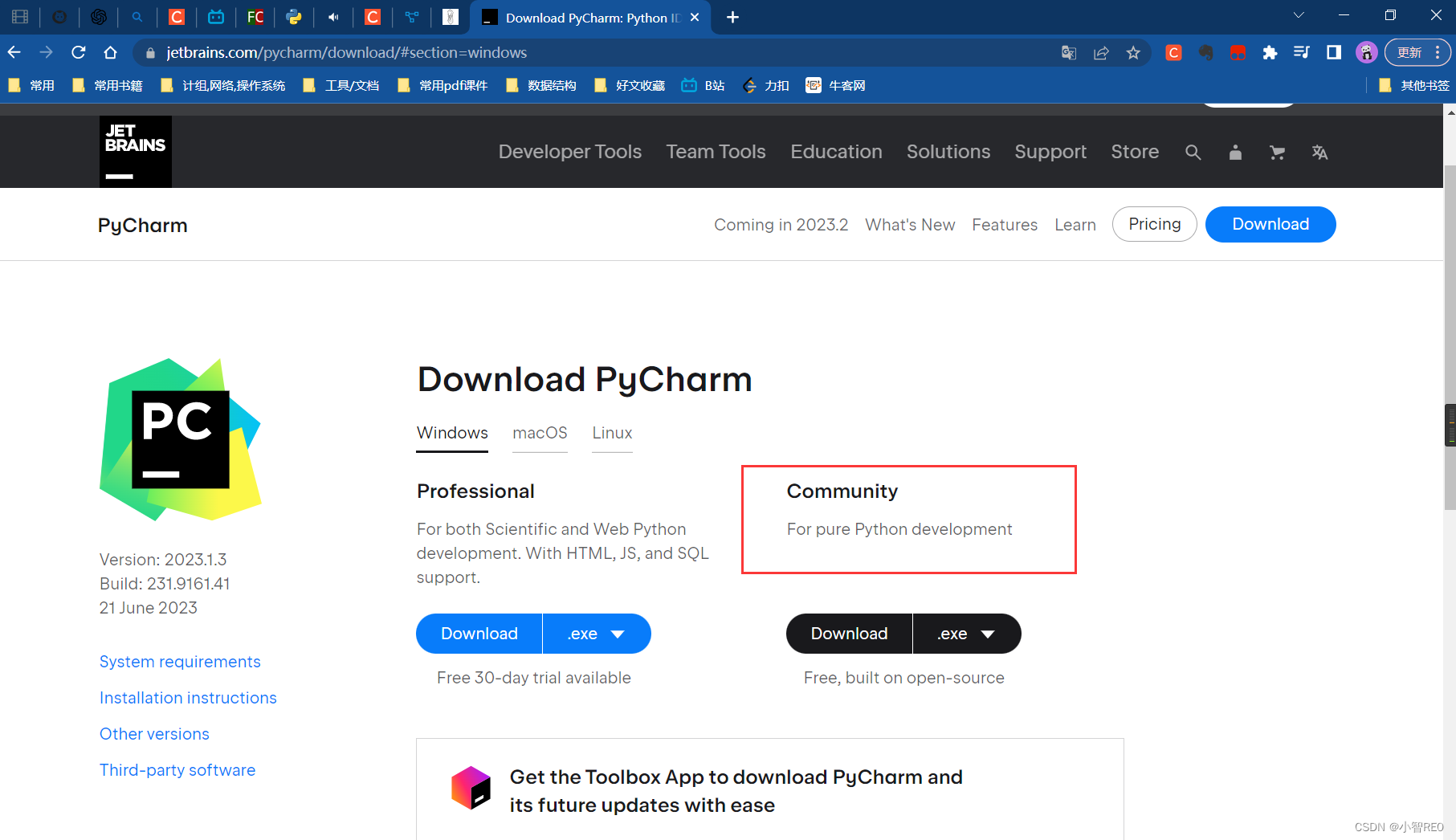
Task: Download PyCharm Community with black button
Action: [849, 634]
